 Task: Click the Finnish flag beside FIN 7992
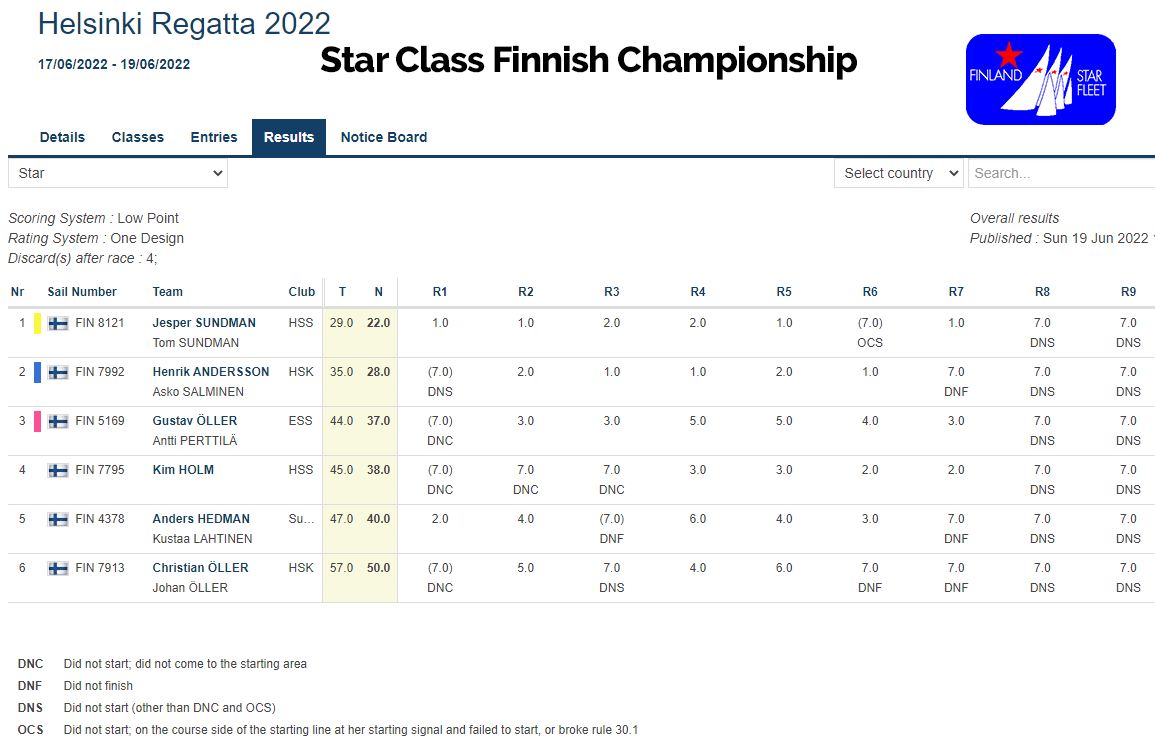click(59, 372)
